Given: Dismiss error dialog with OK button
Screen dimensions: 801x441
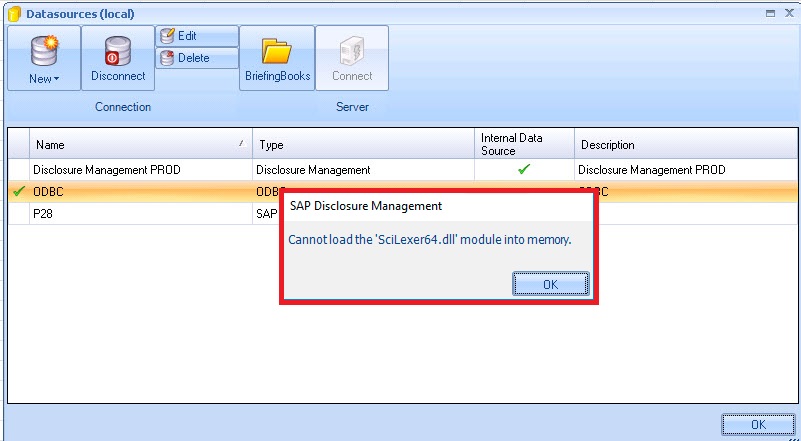Looking at the screenshot, I should click(551, 284).
